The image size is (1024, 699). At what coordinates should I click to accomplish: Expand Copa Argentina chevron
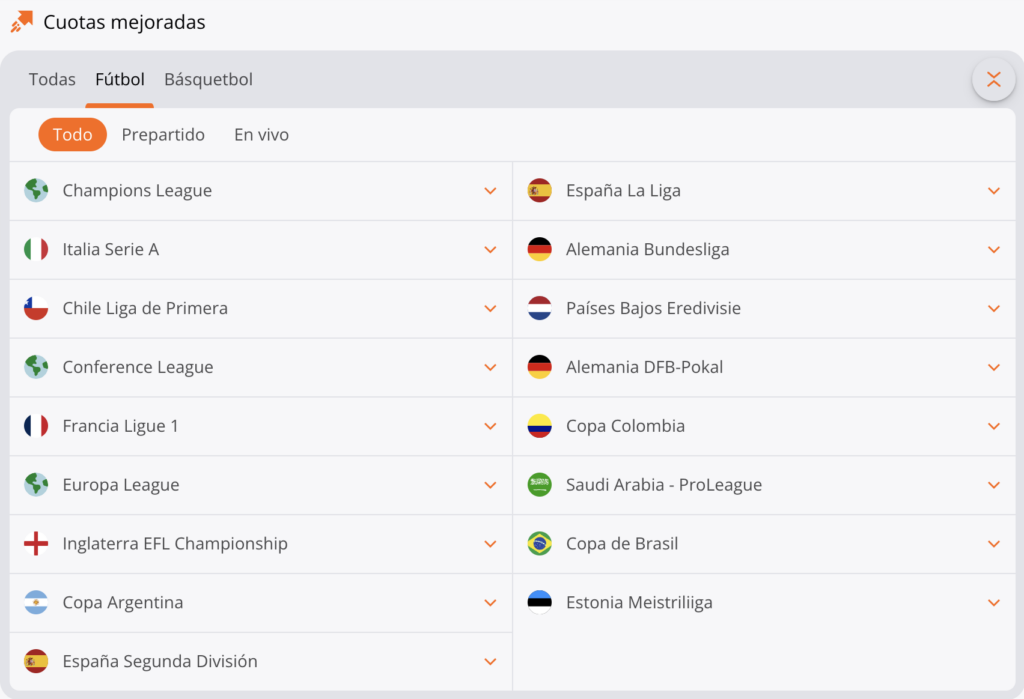coord(490,603)
